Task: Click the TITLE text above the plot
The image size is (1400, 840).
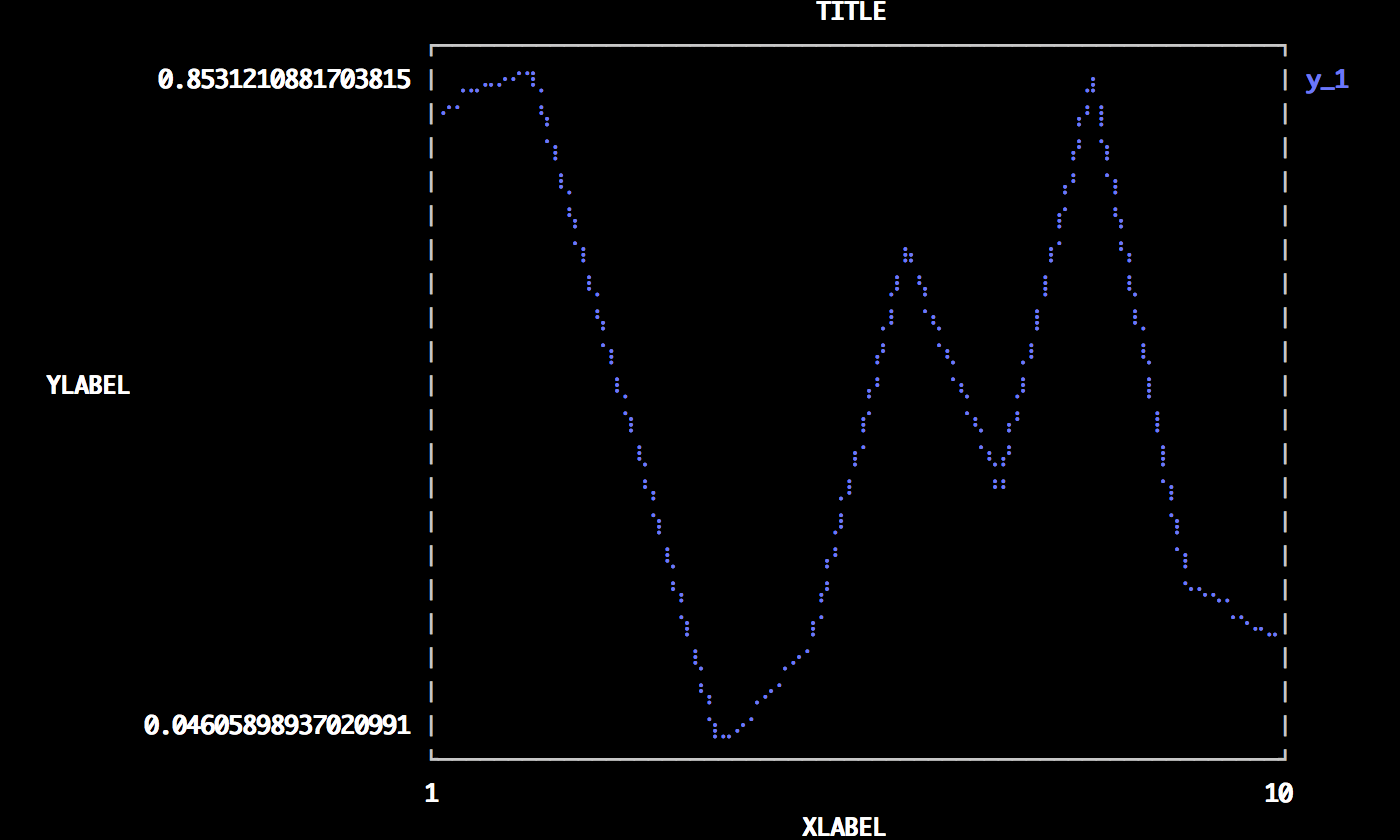Action: (x=851, y=12)
